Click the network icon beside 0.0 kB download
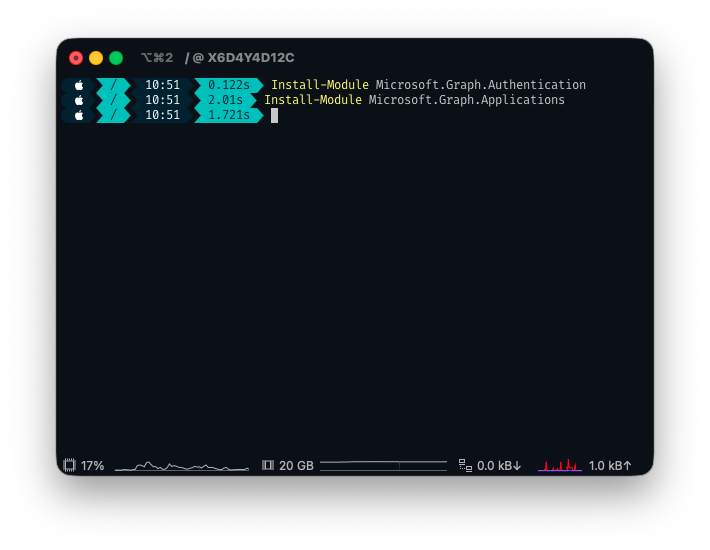 click(465, 465)
